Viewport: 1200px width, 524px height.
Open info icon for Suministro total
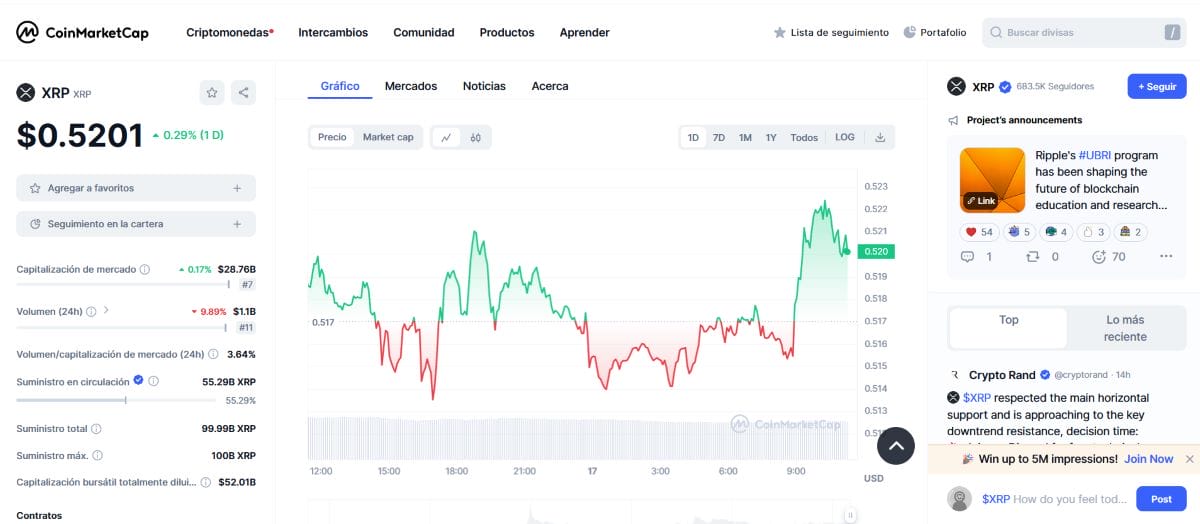[96, 428]
